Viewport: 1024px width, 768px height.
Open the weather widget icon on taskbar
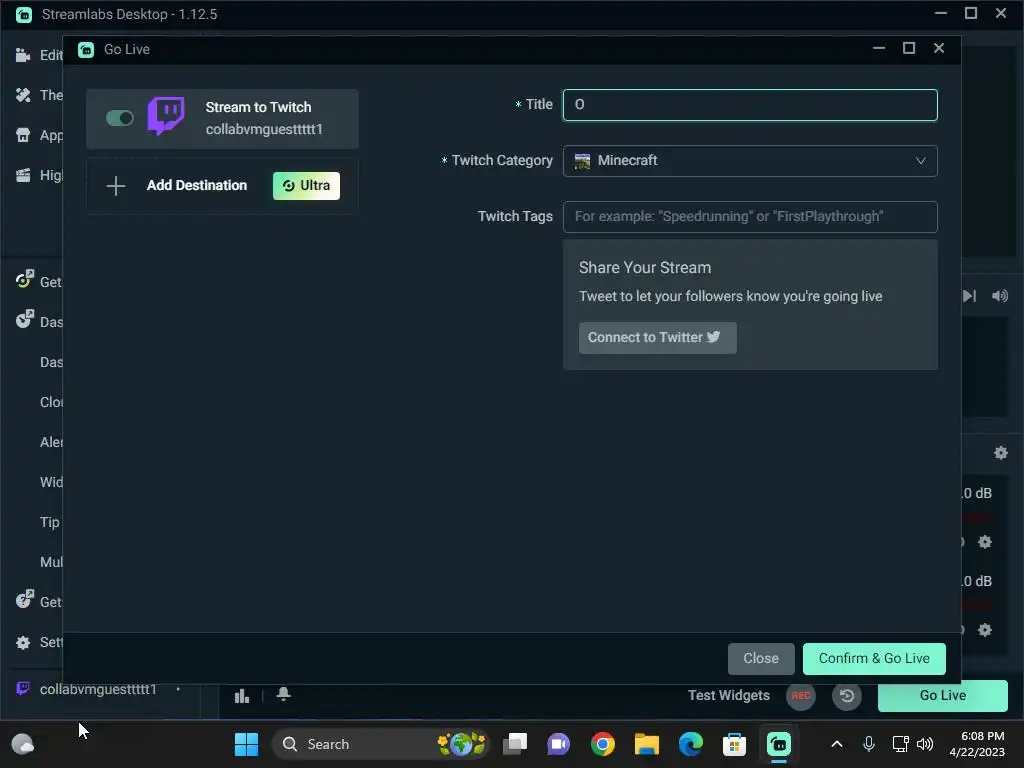pos(22,744)
